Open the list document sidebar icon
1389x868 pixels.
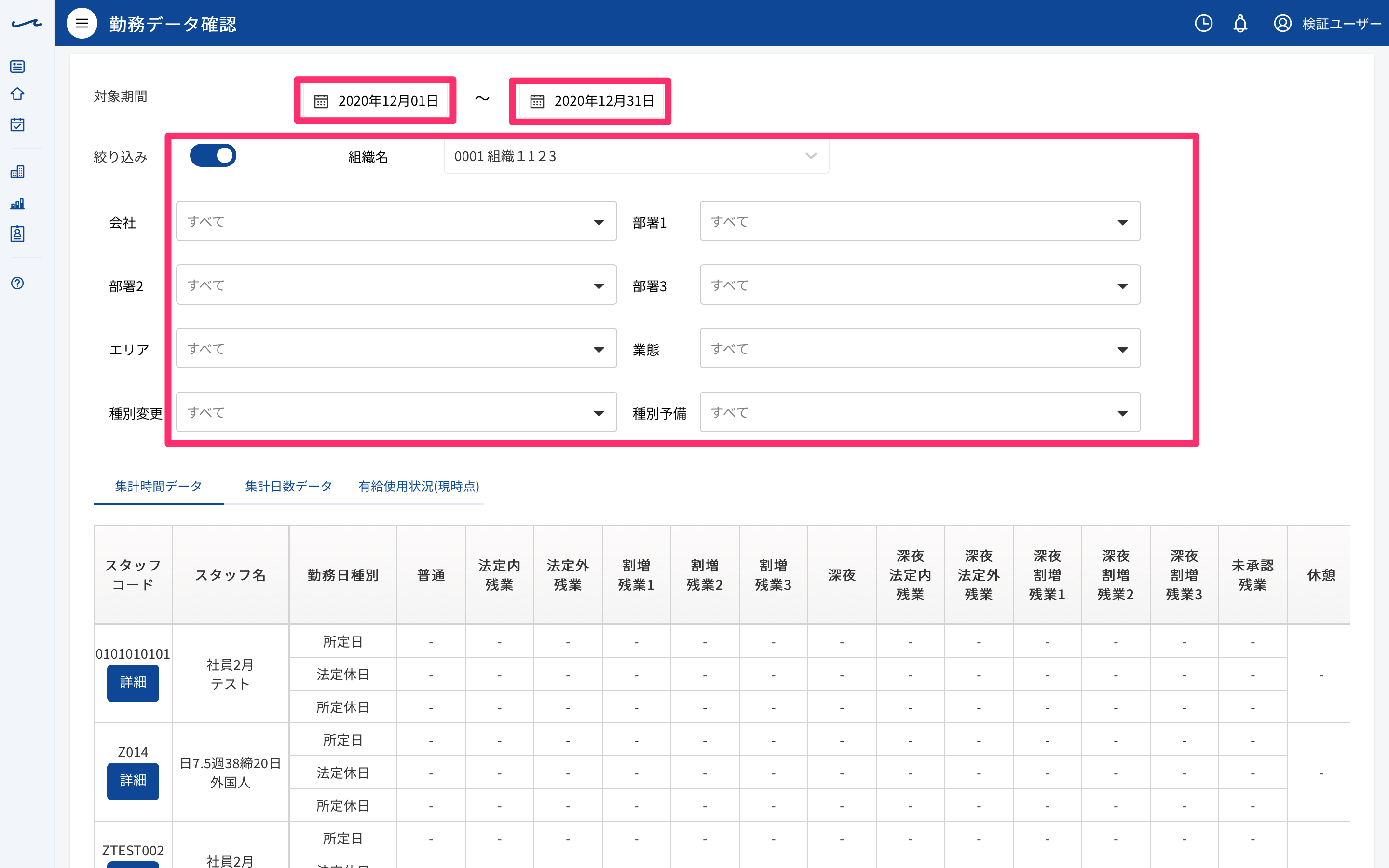[18, 67]
